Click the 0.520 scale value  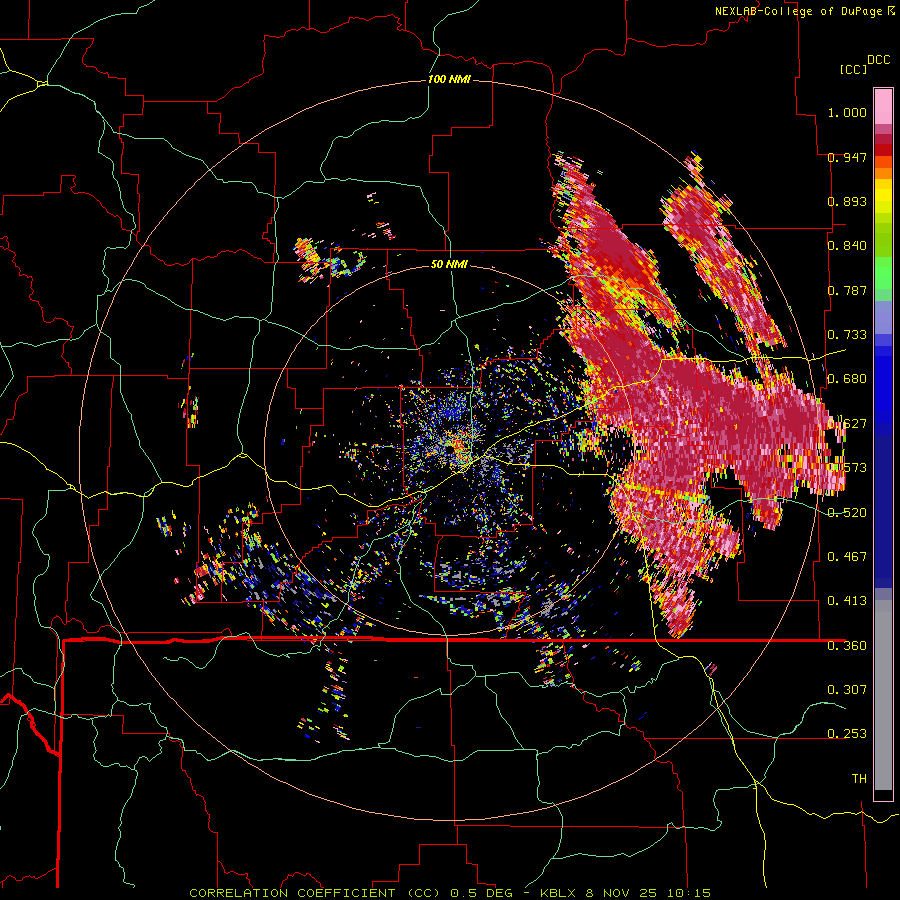click(847, 513)
